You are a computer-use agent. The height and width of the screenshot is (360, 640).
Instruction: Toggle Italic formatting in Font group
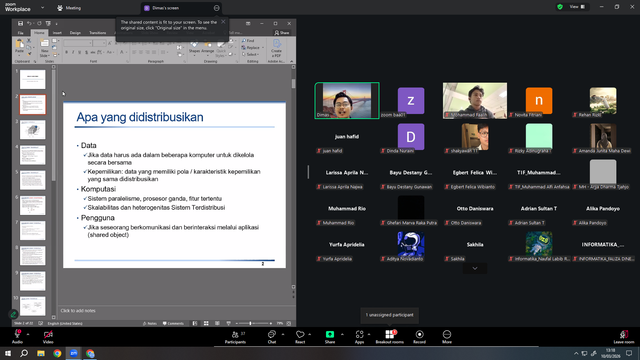pos(73,52)
